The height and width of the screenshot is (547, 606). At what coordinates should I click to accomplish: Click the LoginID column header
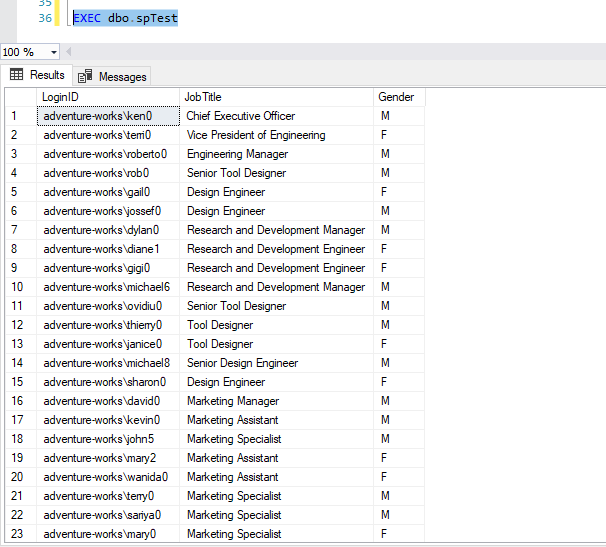108,97
